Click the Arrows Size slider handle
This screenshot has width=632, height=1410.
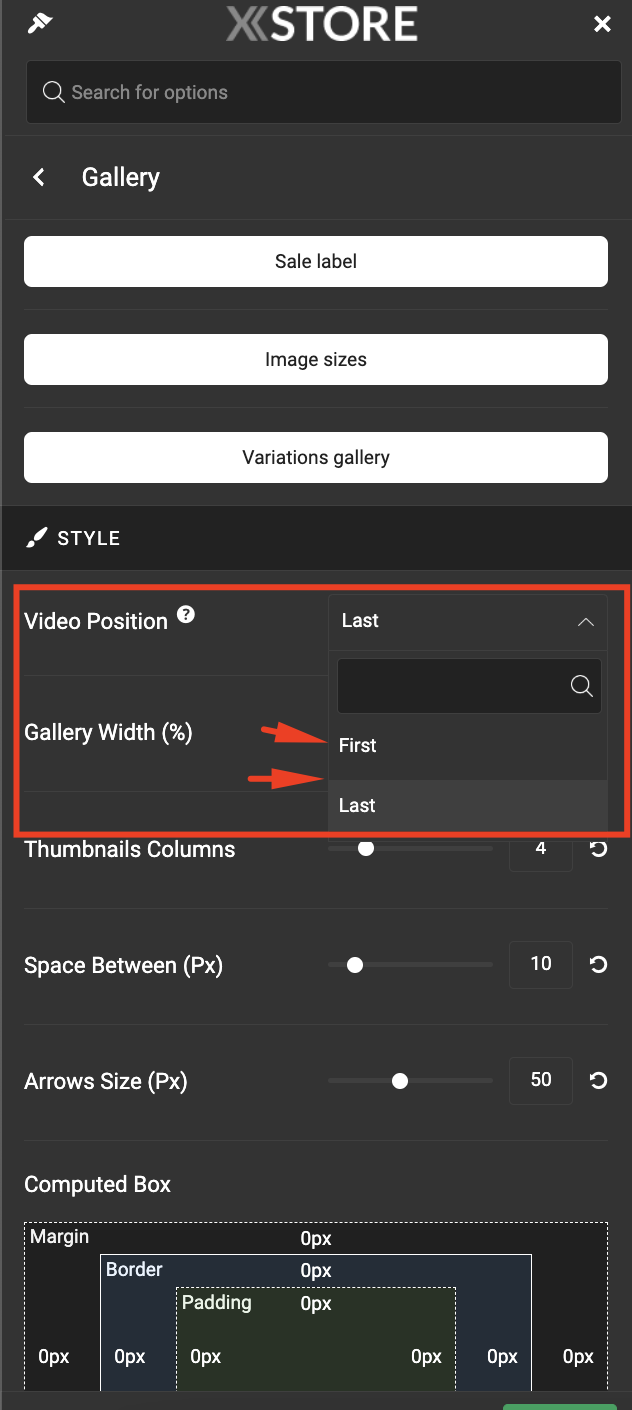[x=400, y=1081]
